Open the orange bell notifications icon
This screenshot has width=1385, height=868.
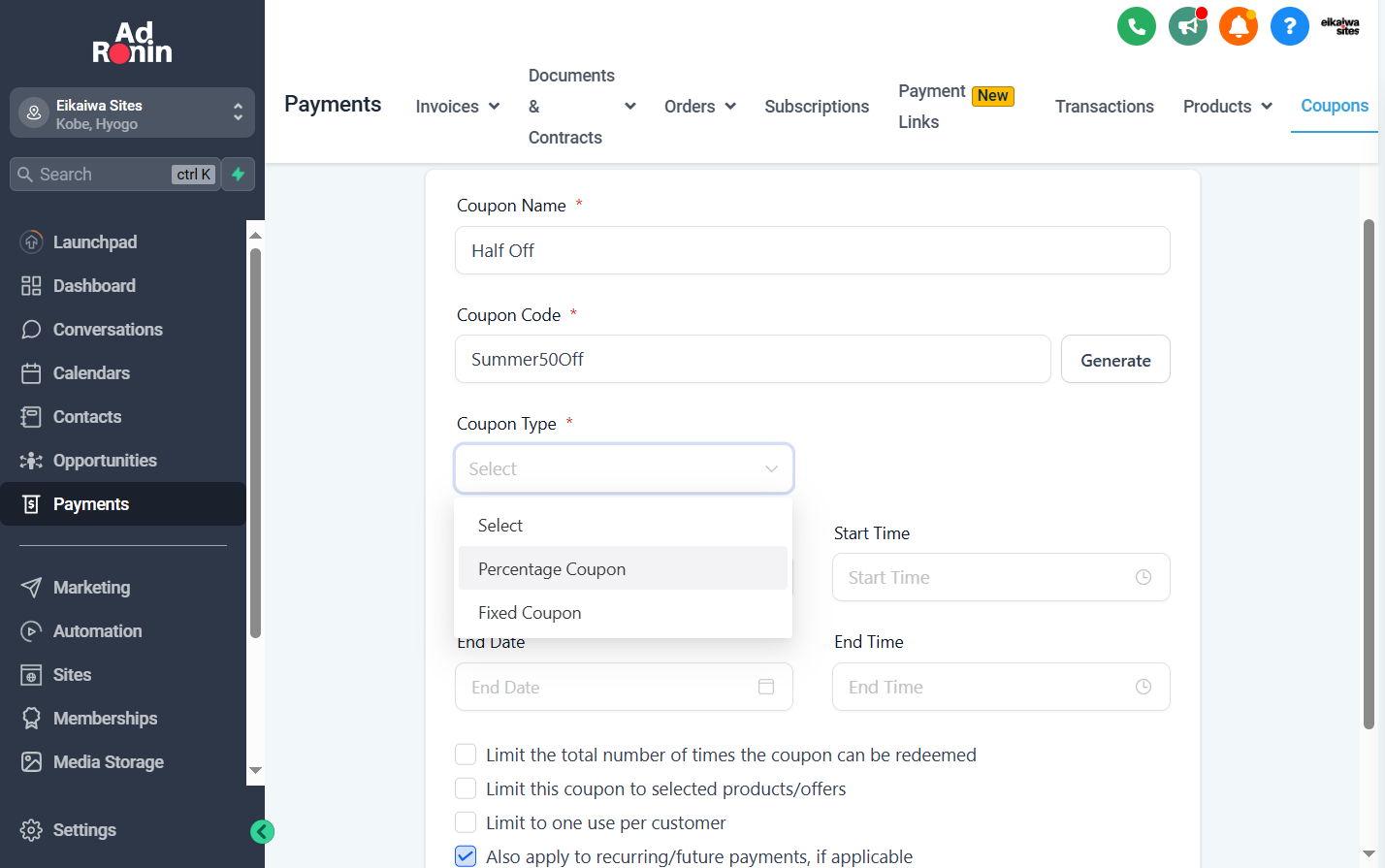pos(1239,26)
